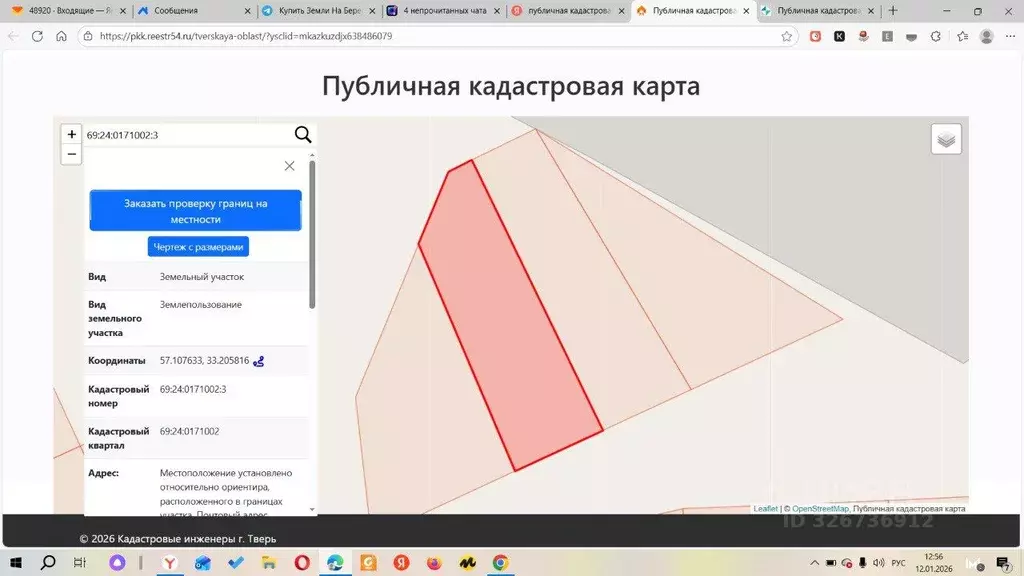The height and width of the screenshot is (576, 1024).
Task: Open the black K browser extension
Action: pos(840,36)
